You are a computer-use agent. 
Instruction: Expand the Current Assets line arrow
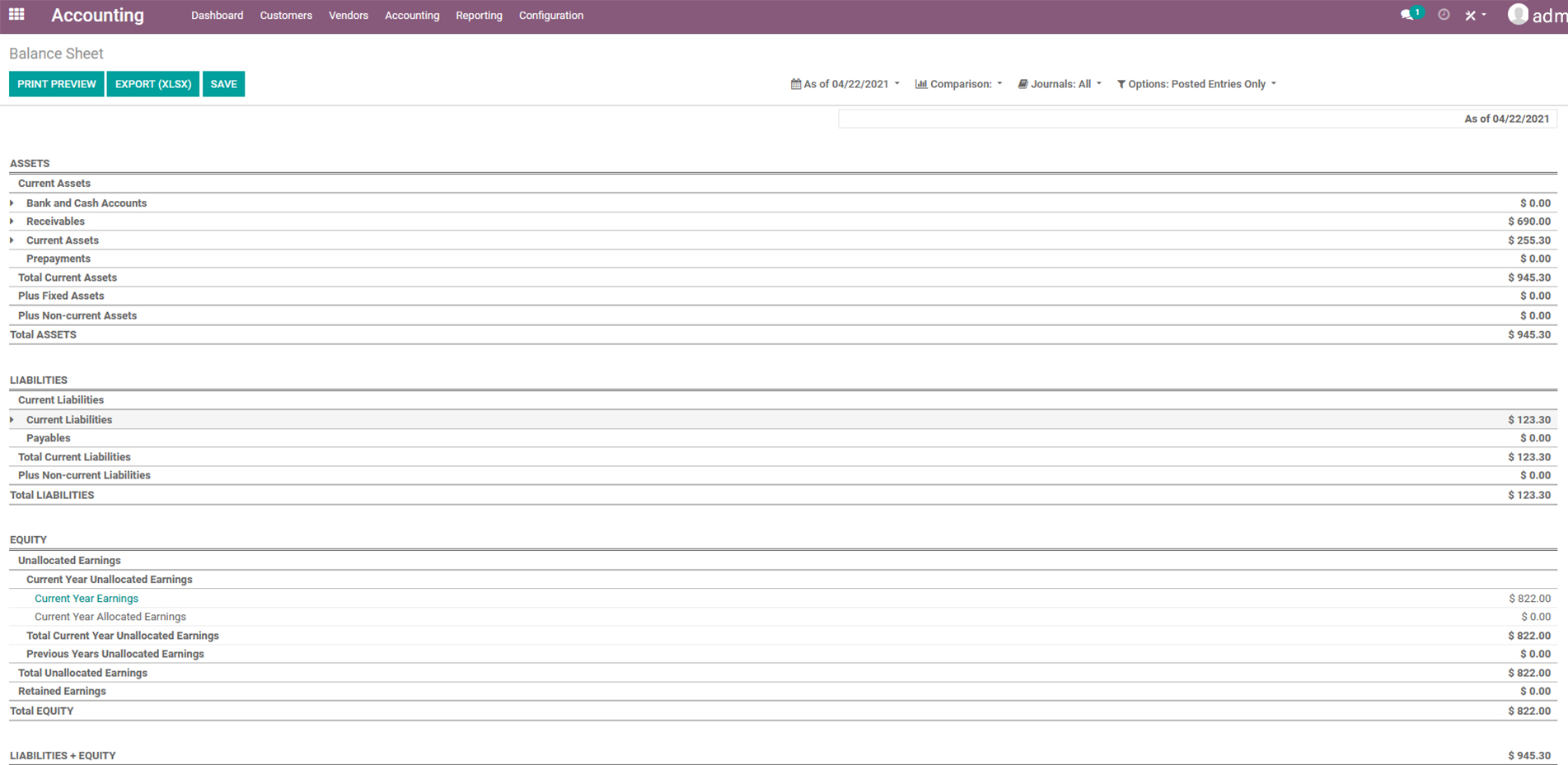pos(12,240)
